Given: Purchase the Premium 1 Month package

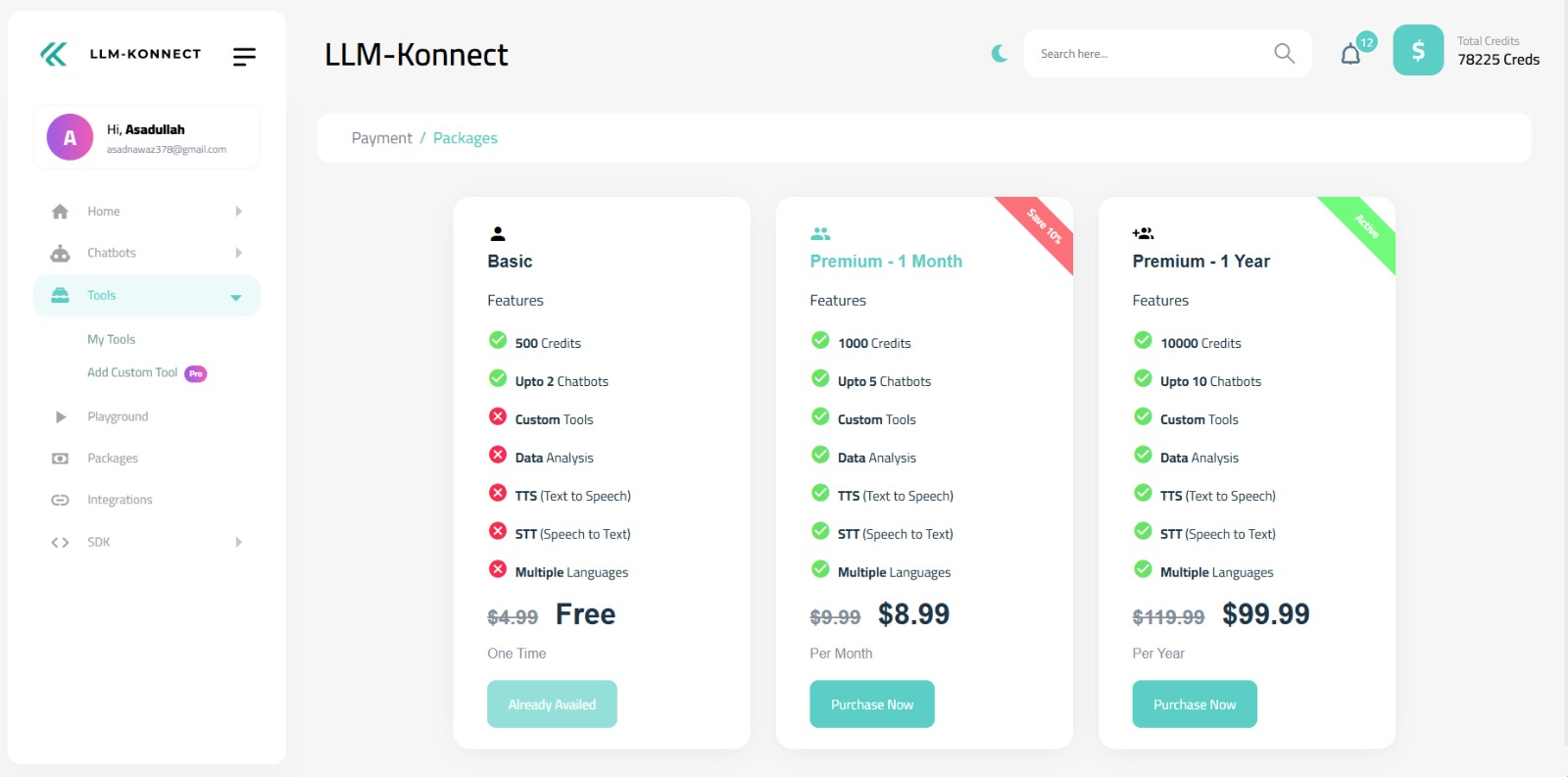Looking at the screenshot, I should coord(871,704).
